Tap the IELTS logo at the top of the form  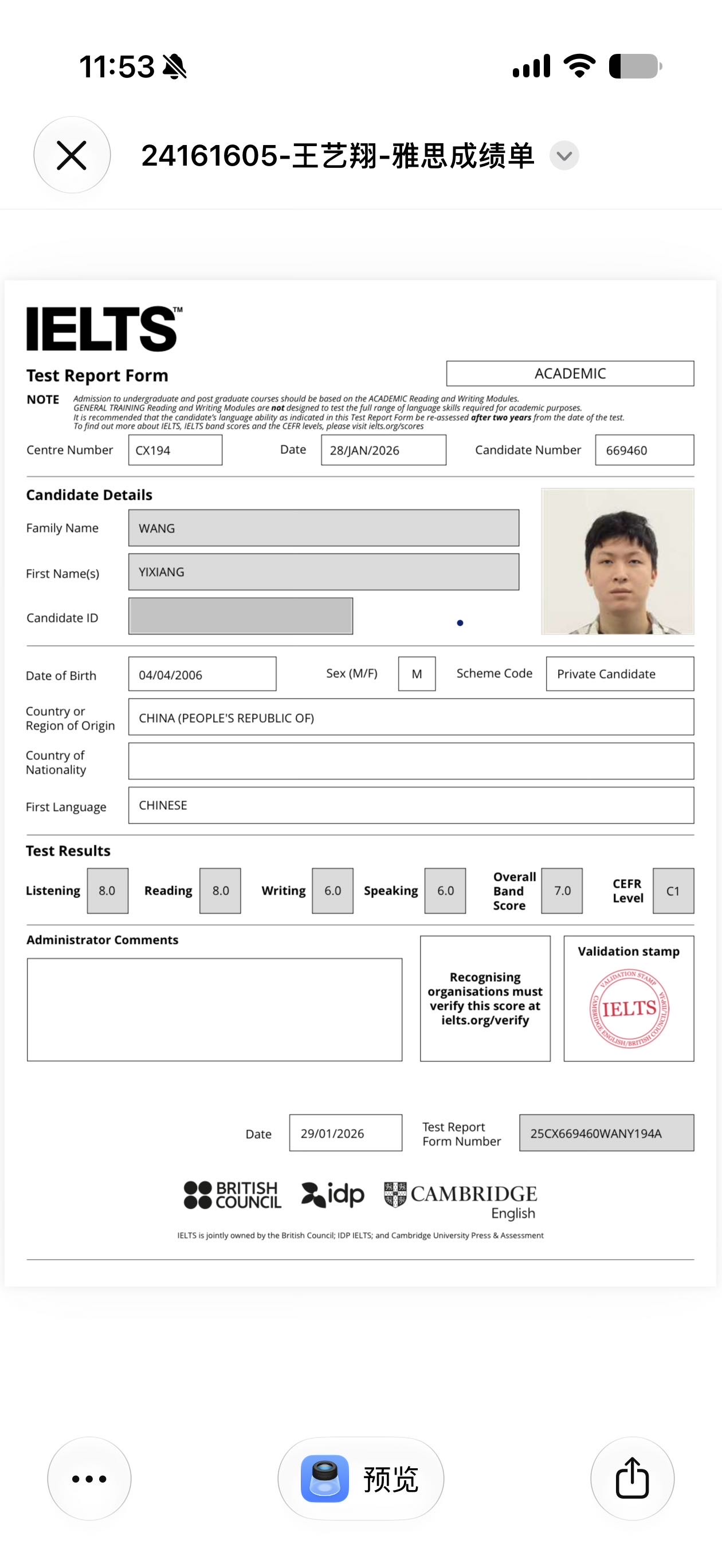[x=104, y=329]
